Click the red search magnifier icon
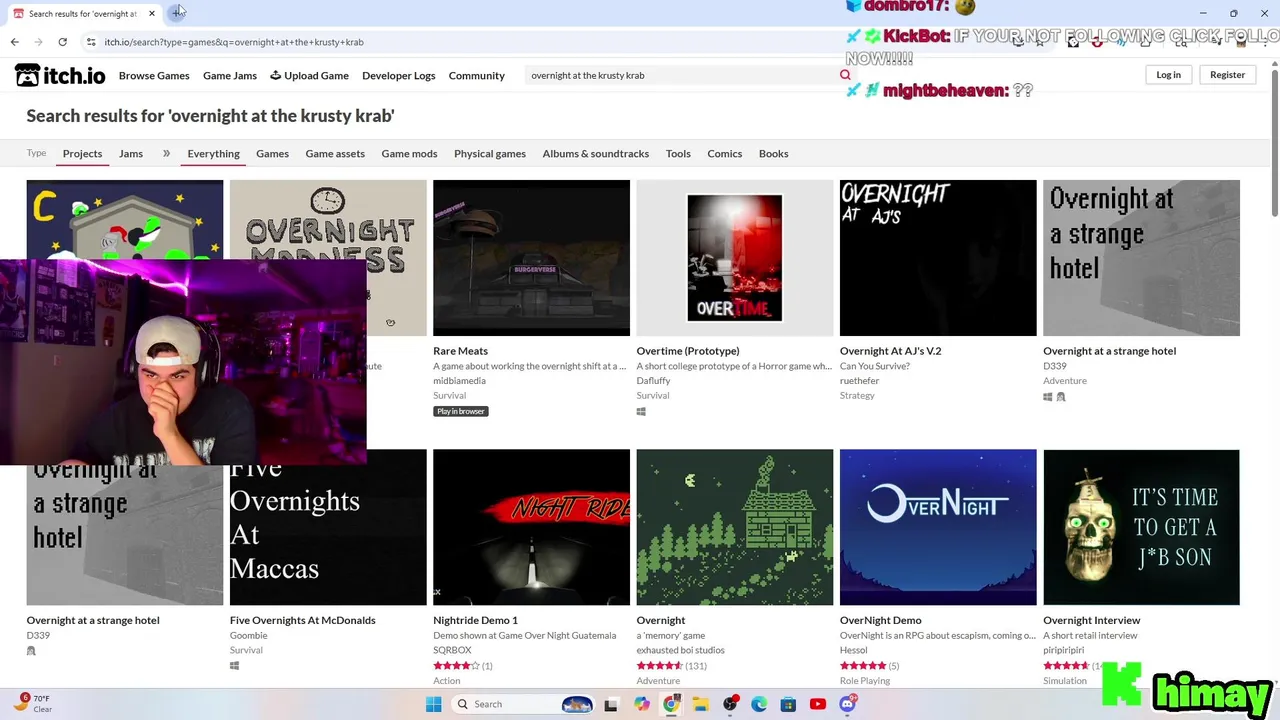The image size is (1280, 720). [x=845, y=75]
